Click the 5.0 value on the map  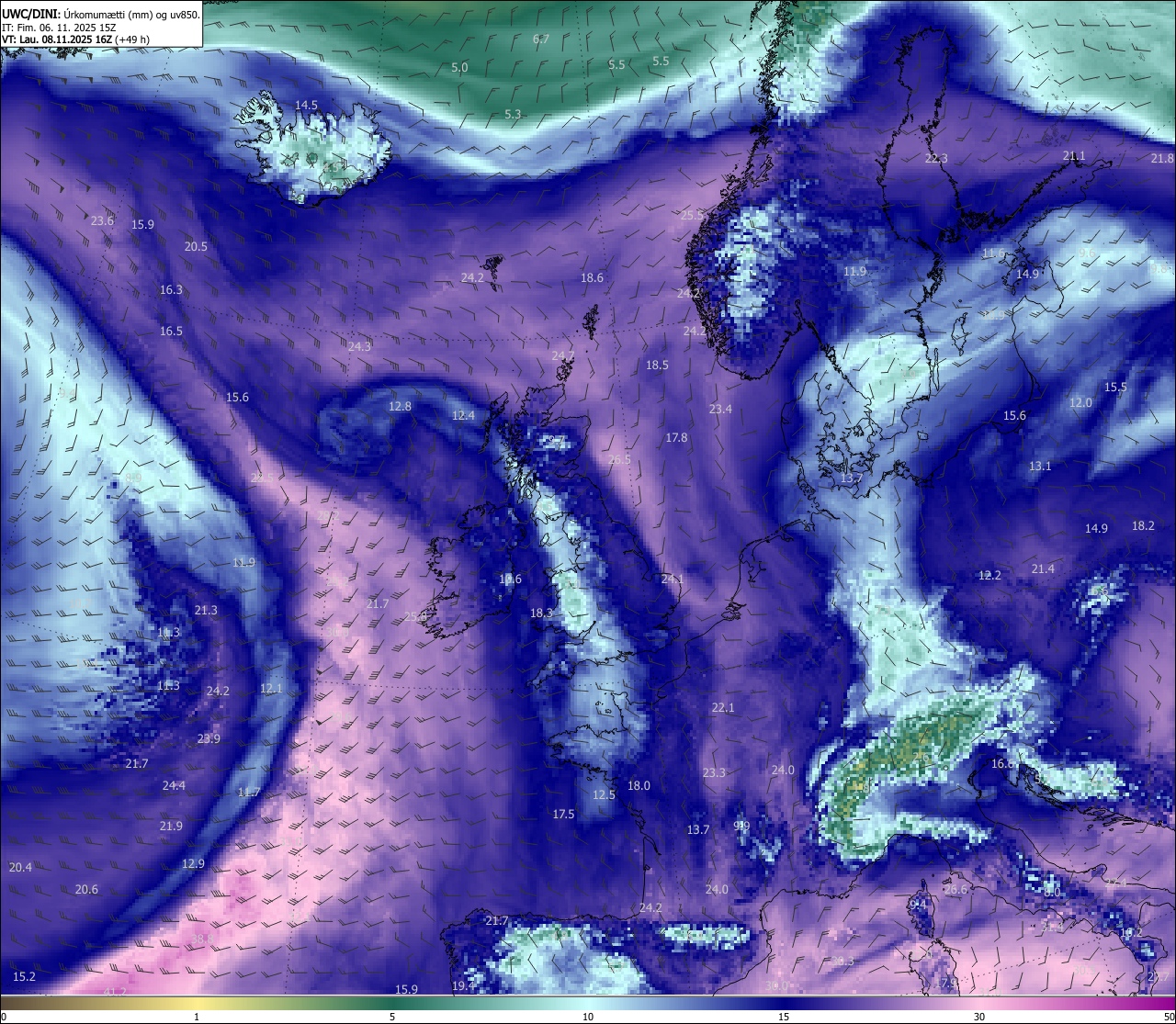pos(459,68)
